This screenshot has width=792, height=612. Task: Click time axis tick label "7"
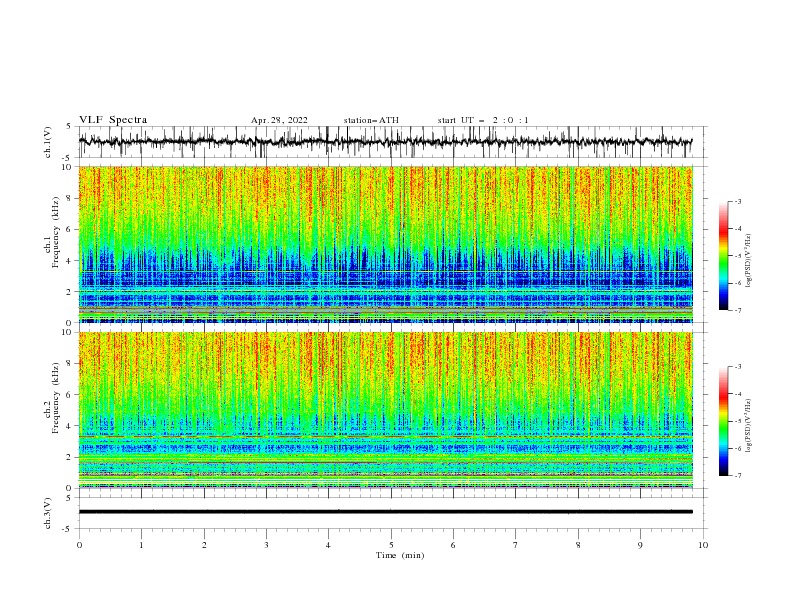[516, 545]
